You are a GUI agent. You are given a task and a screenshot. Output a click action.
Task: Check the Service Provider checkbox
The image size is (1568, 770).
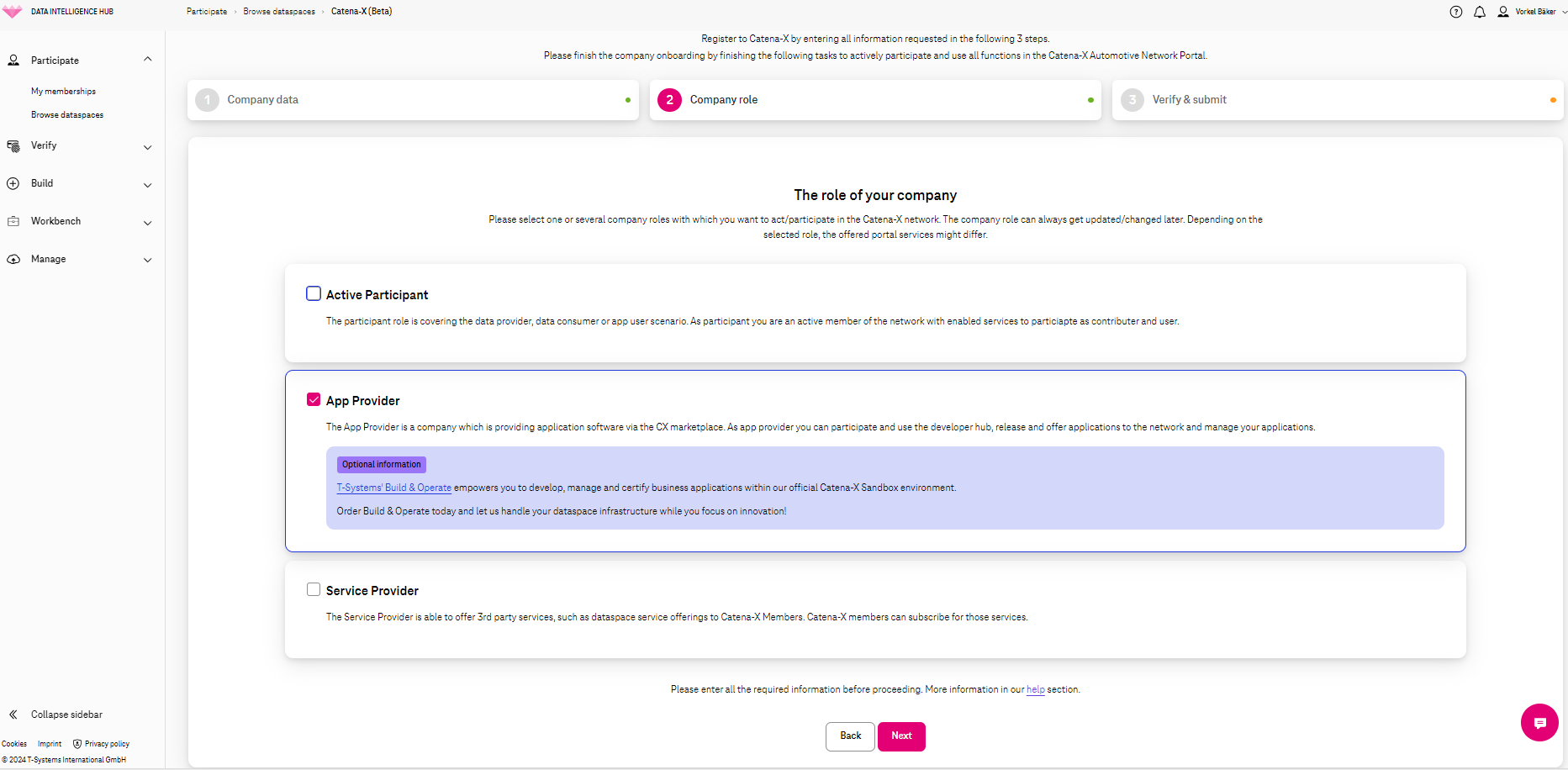314,589
